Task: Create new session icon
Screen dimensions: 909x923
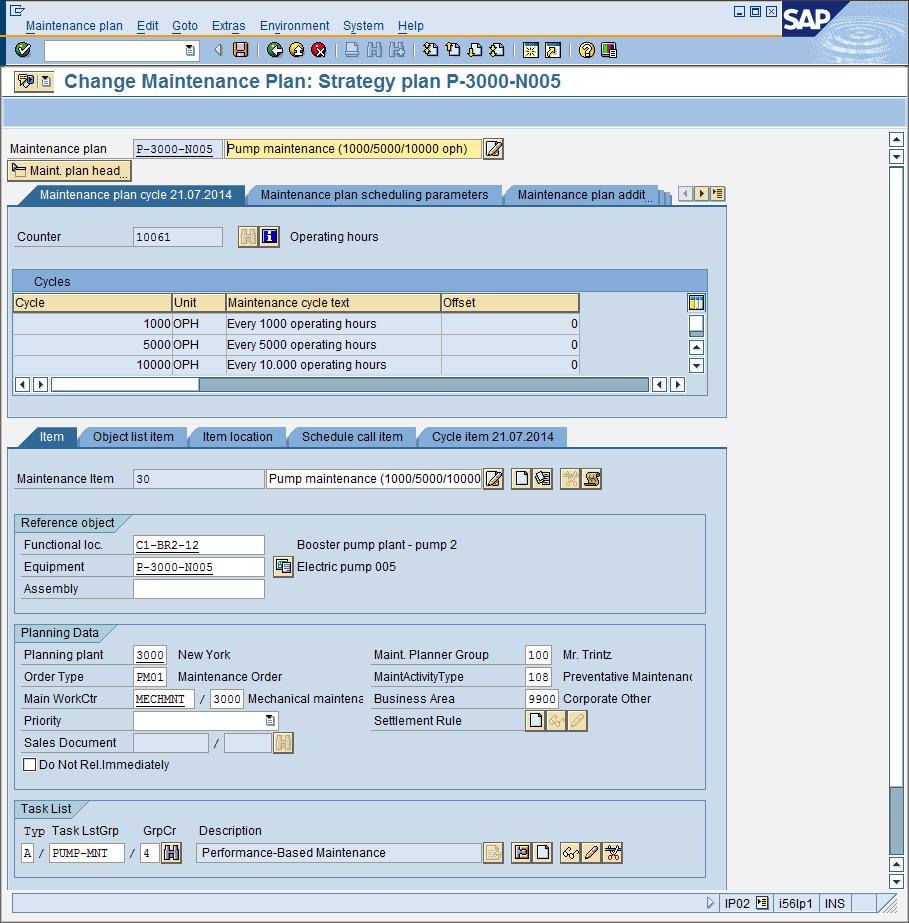Action: pos(530,50)
